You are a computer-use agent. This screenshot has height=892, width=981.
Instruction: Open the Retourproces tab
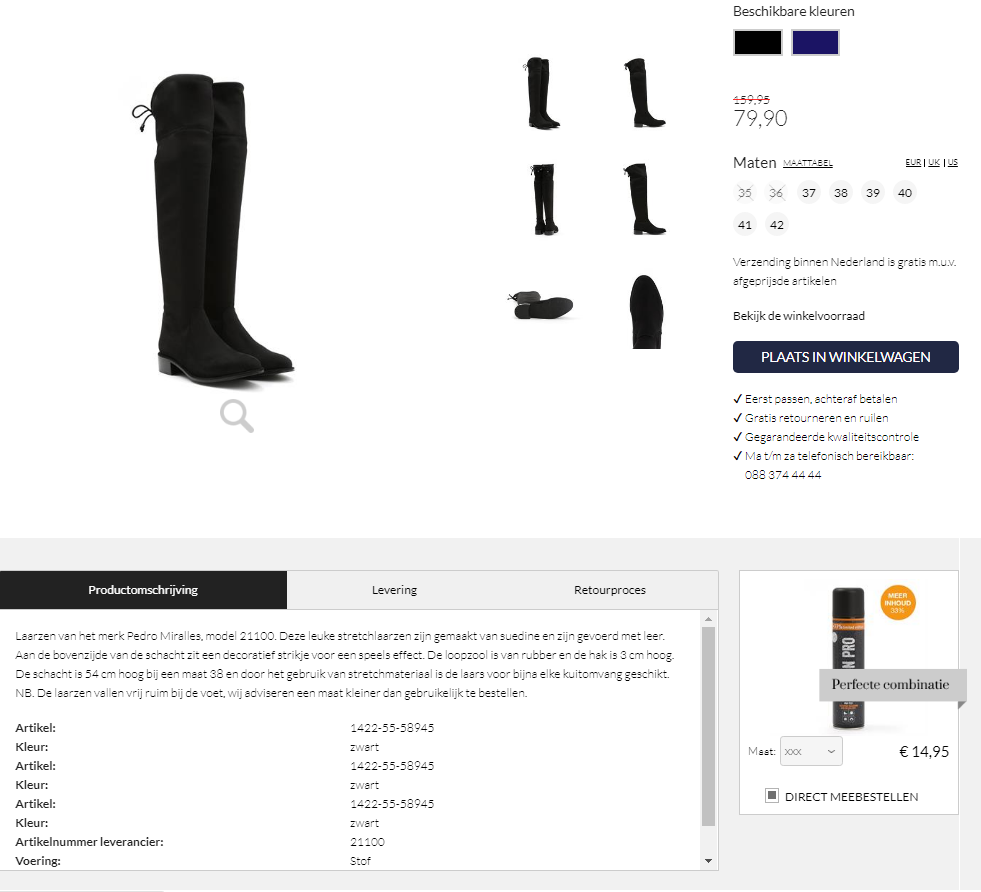point(610,590)
